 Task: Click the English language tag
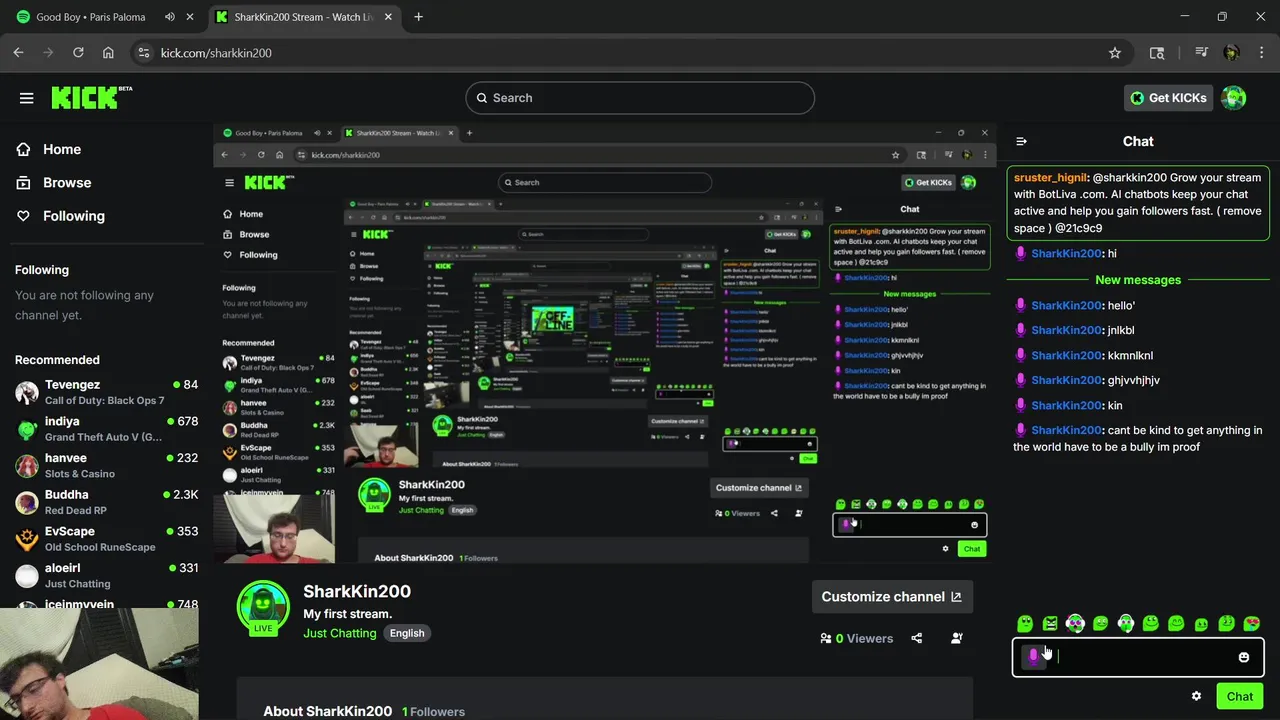point(406,633)
